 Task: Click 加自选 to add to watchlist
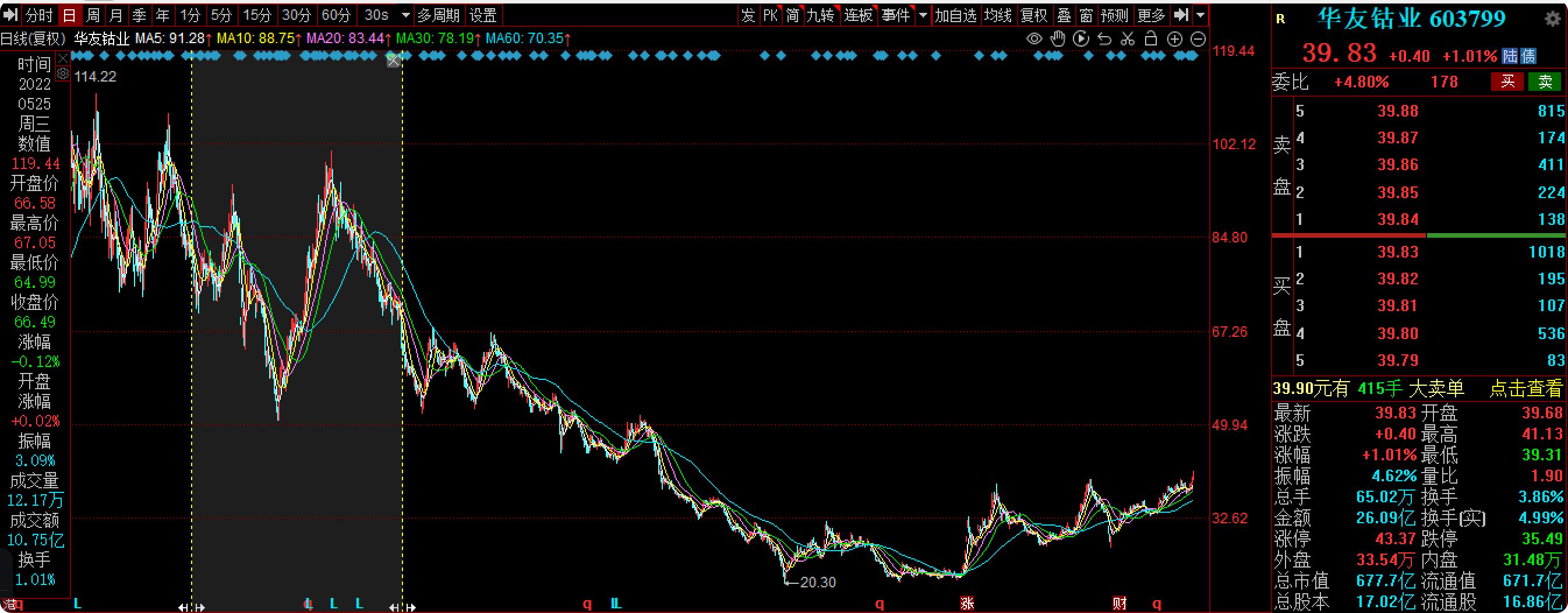tap(956, 15)
